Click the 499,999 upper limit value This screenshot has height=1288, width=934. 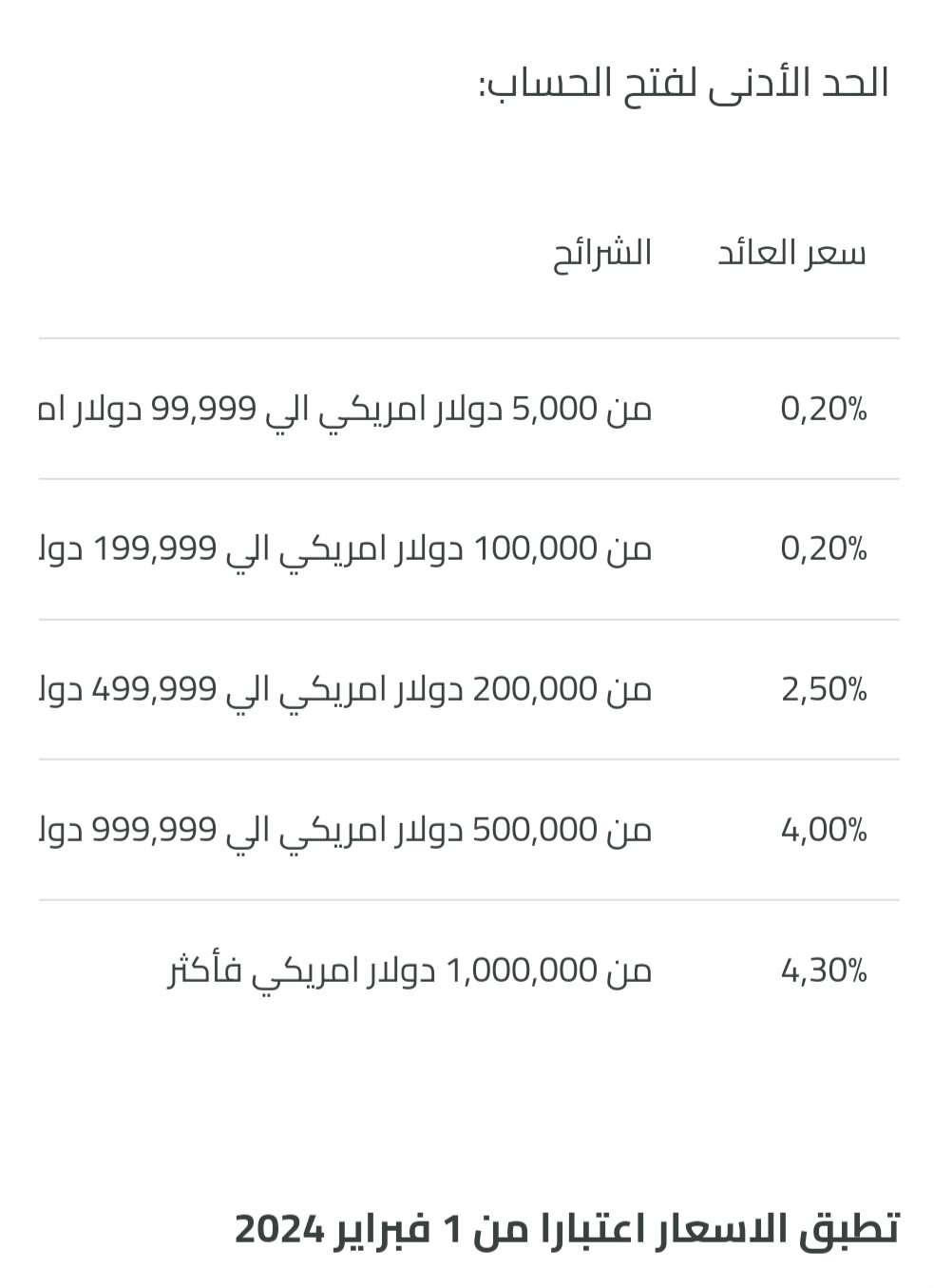click(155, 689)
